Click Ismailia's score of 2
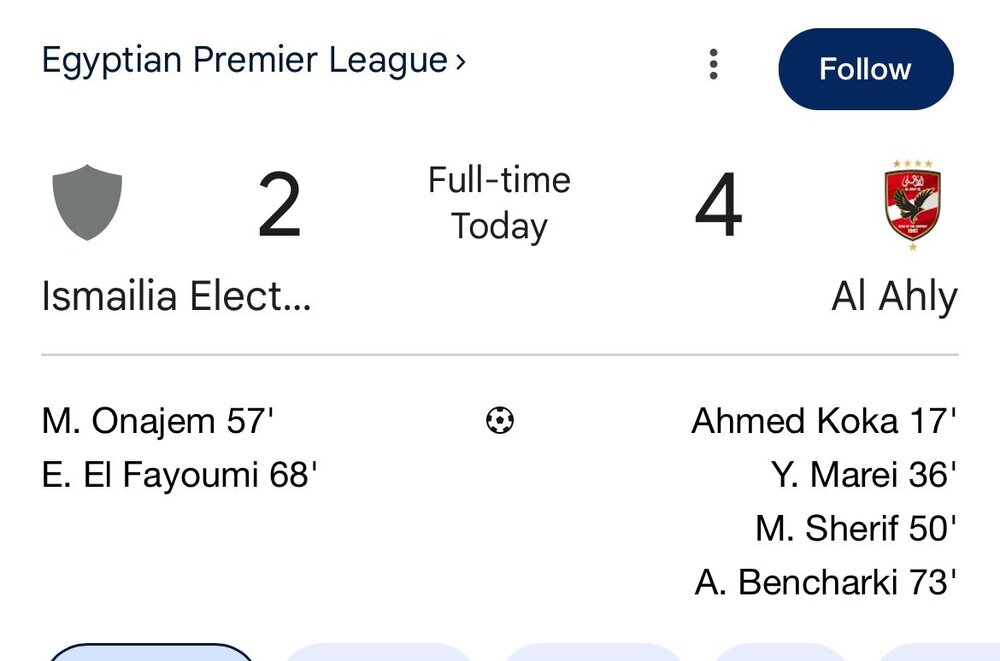This screenshot has height=661, width=1000. 279,206
